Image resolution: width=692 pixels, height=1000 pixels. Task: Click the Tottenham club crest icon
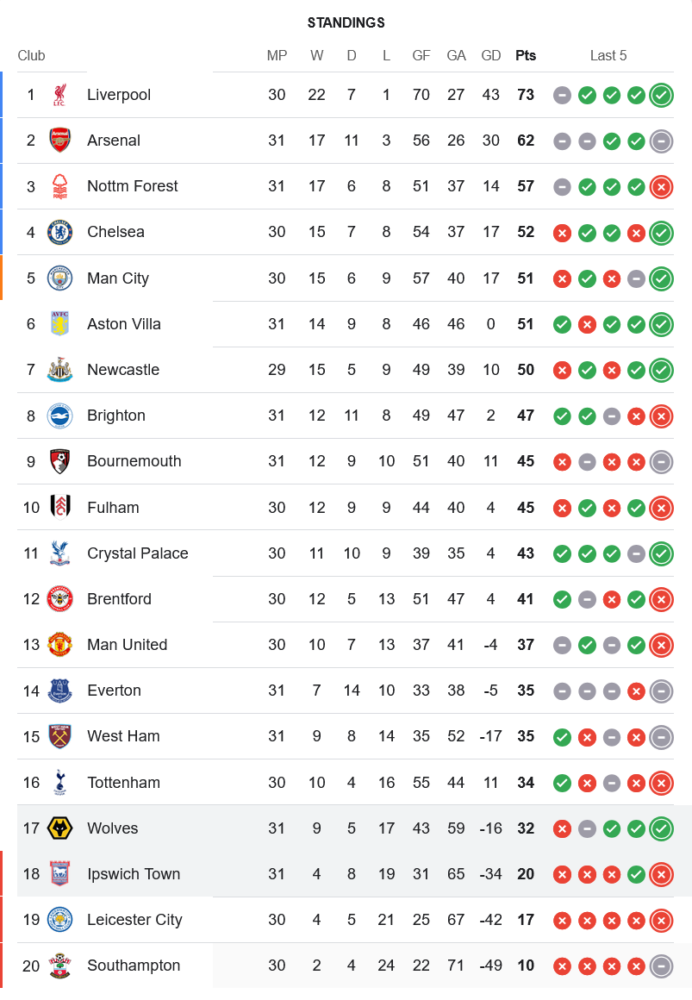click(60, 782)
